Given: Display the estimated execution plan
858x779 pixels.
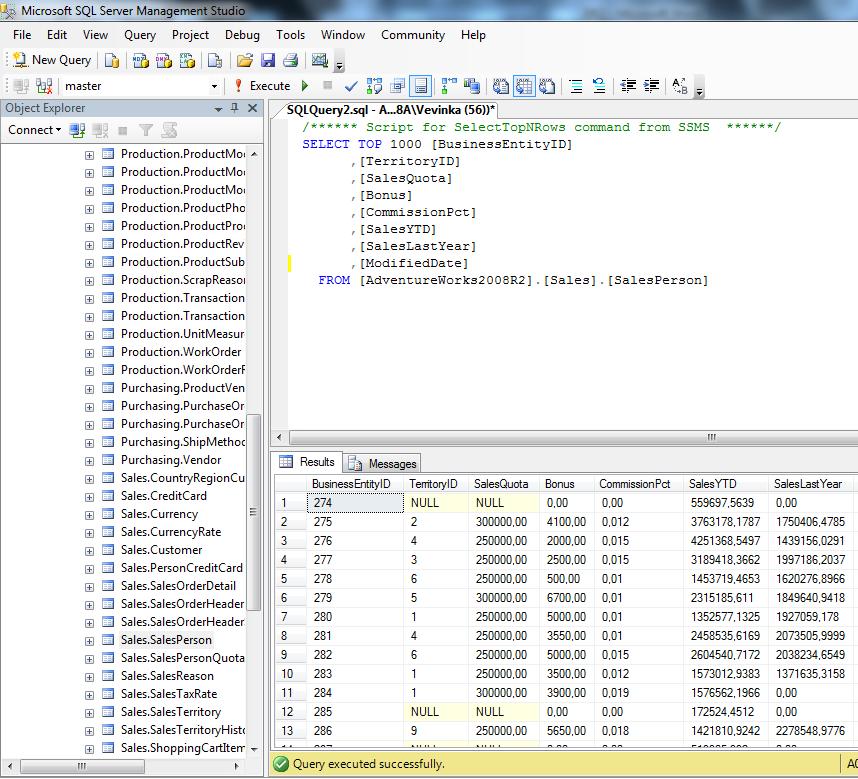Looking at the screenshot, I should pyautogui.click(x=374, y=86).
